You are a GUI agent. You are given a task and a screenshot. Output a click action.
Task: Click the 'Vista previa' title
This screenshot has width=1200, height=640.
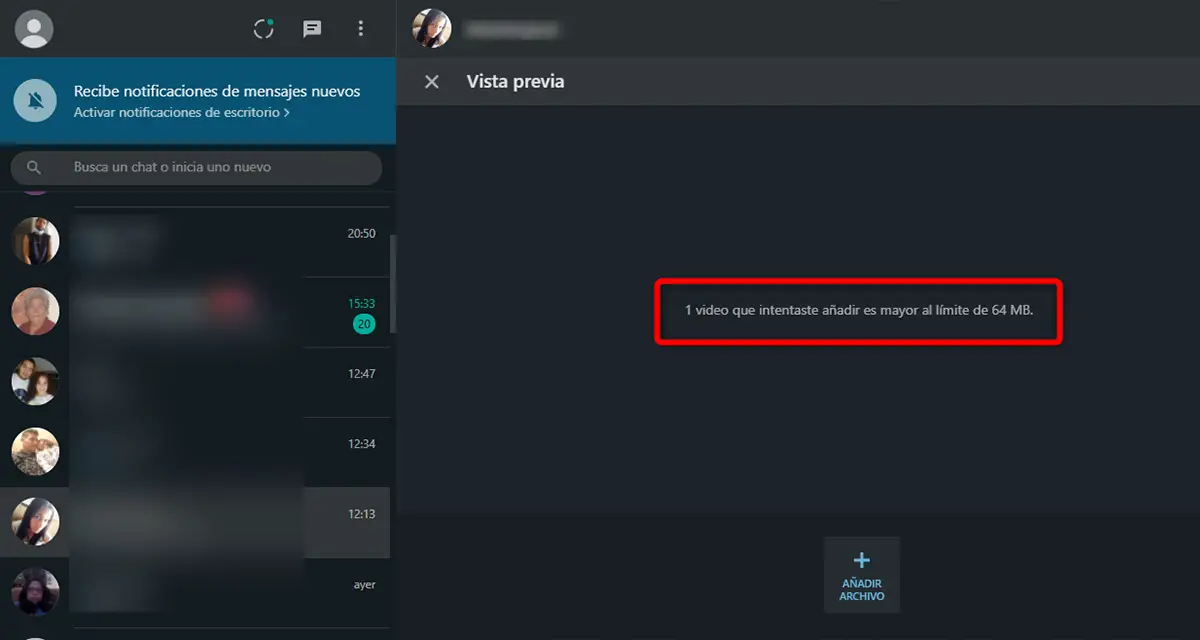(515, 82)
